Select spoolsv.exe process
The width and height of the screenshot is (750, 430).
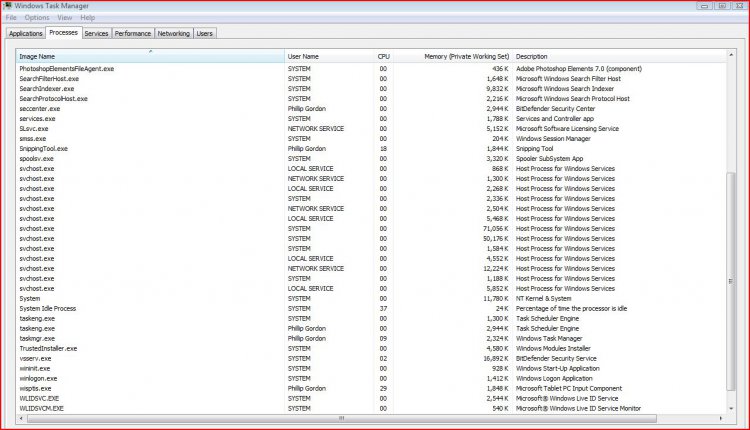coord(371,159)
